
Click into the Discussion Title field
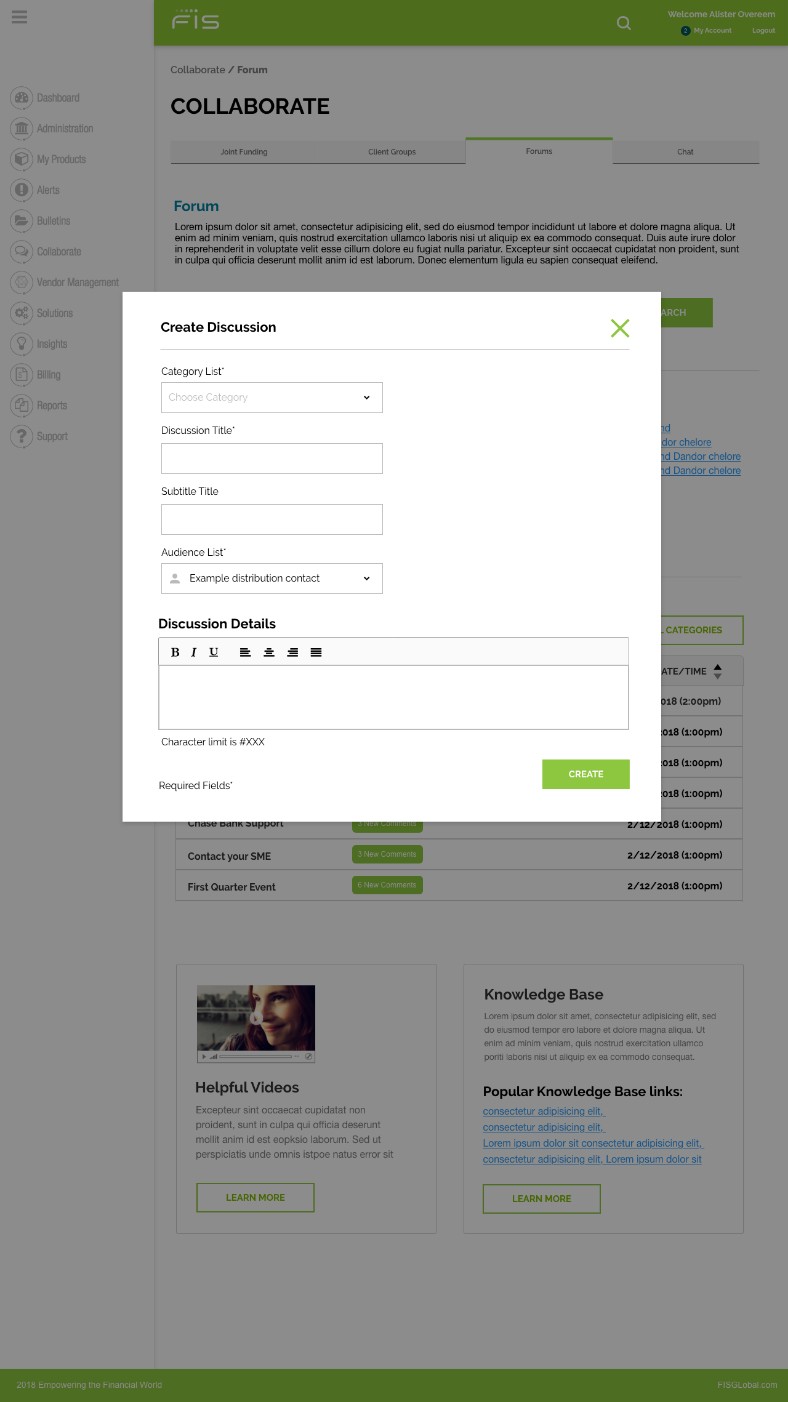click(x=272, y=458)
